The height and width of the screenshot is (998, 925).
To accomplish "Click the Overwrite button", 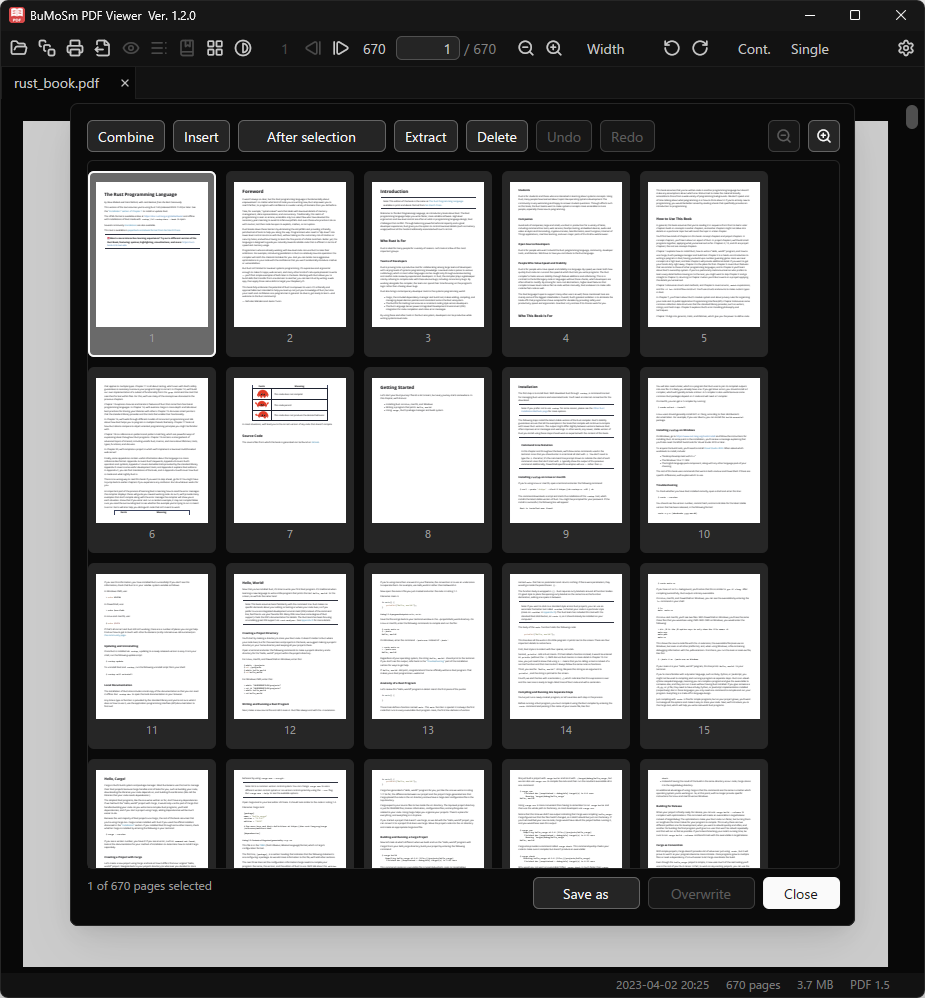I will (701, 894).
